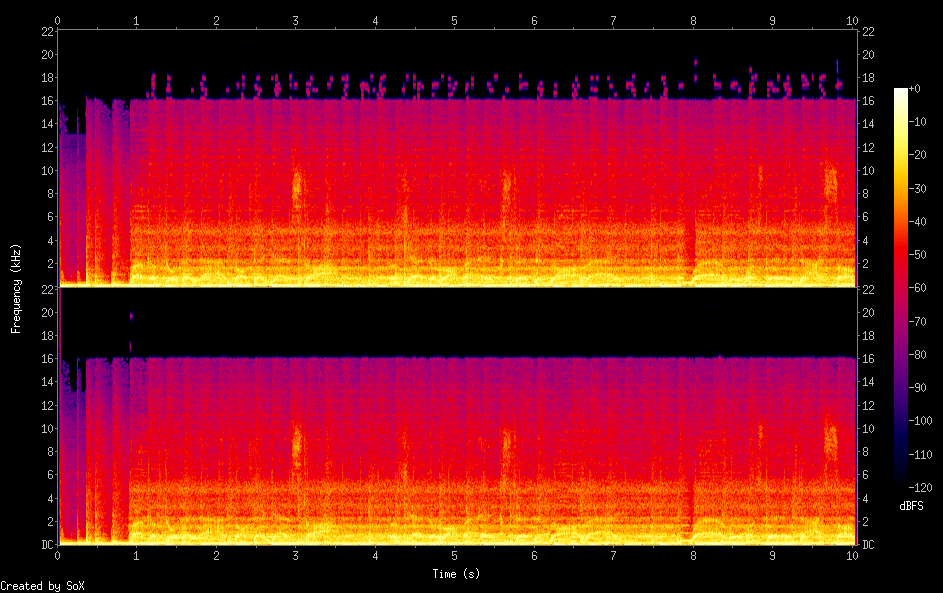Select the '-110' colour scale value
The image size is (943, 593).
click(920, 454)
